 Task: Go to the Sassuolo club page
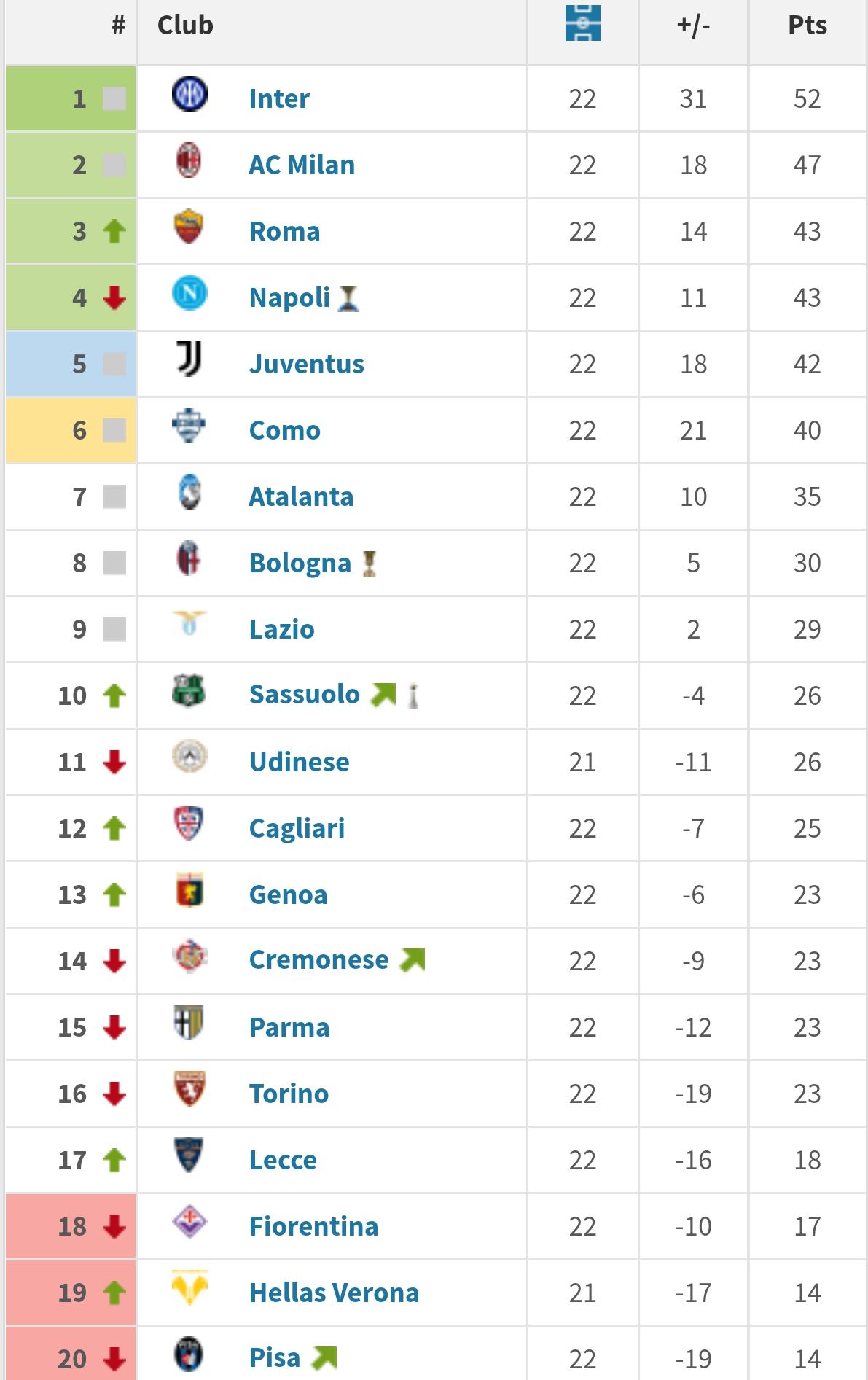304,695
